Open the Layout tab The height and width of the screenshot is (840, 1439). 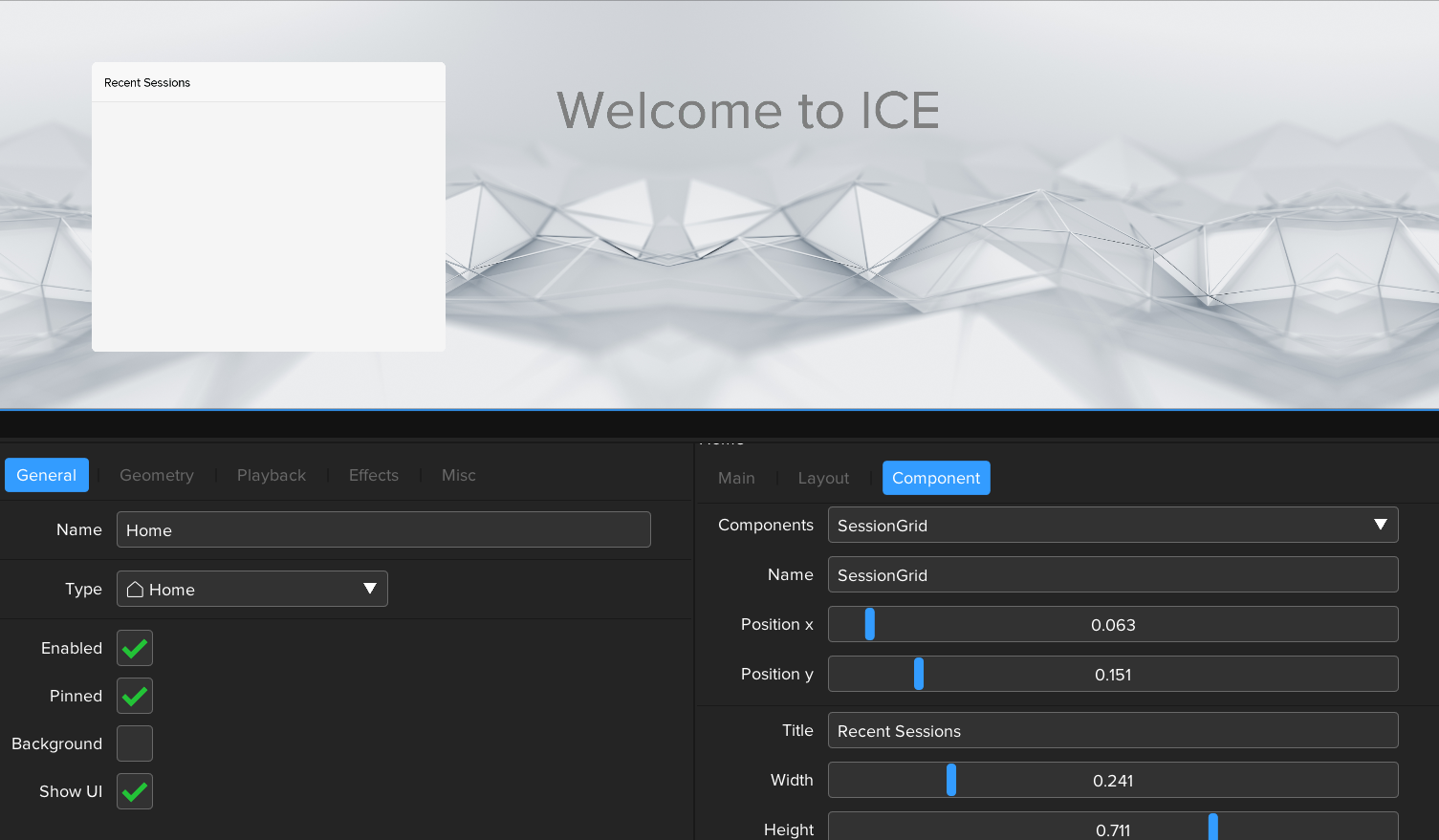pos(823,478)
